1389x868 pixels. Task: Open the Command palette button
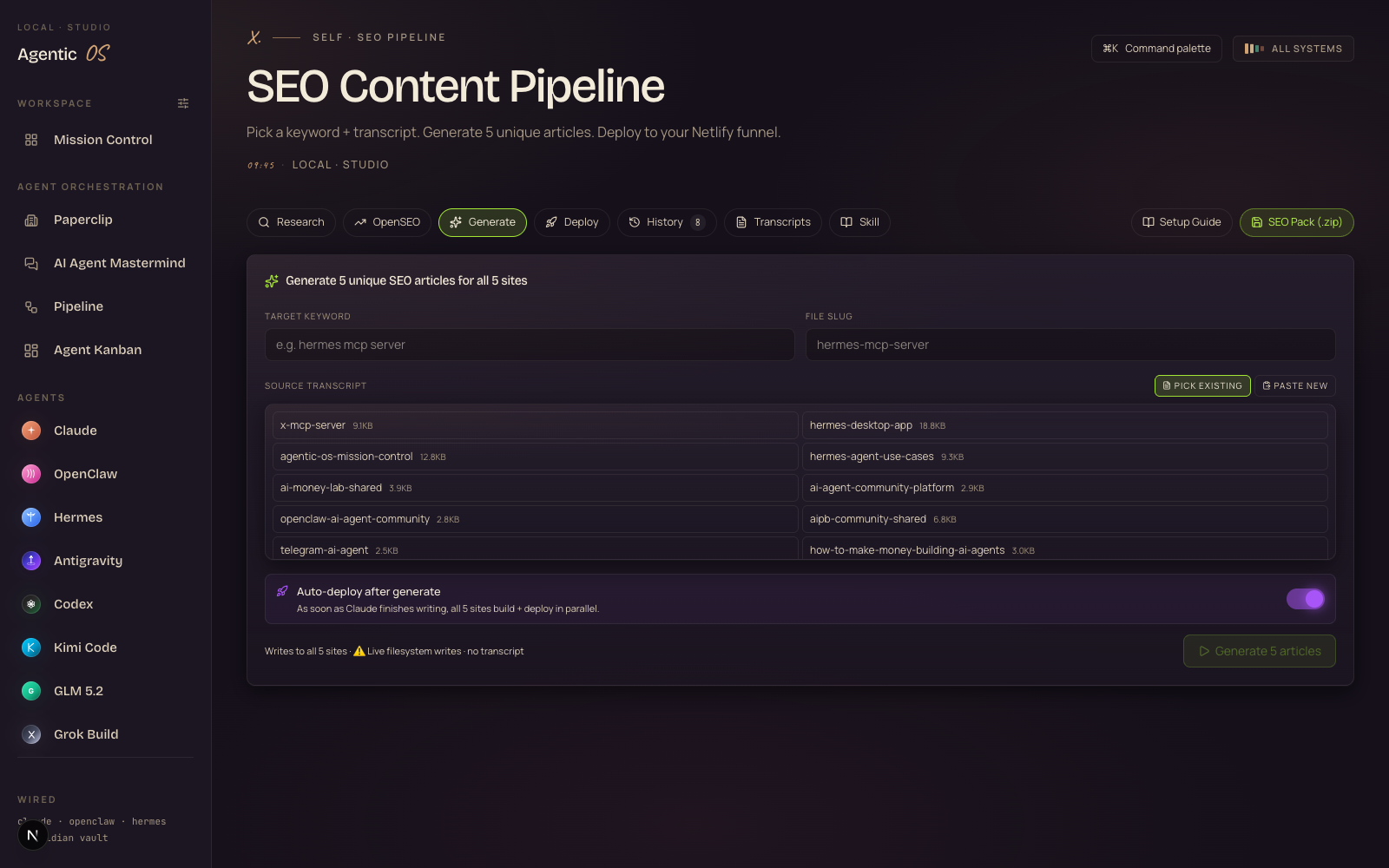coord(1156,49)
